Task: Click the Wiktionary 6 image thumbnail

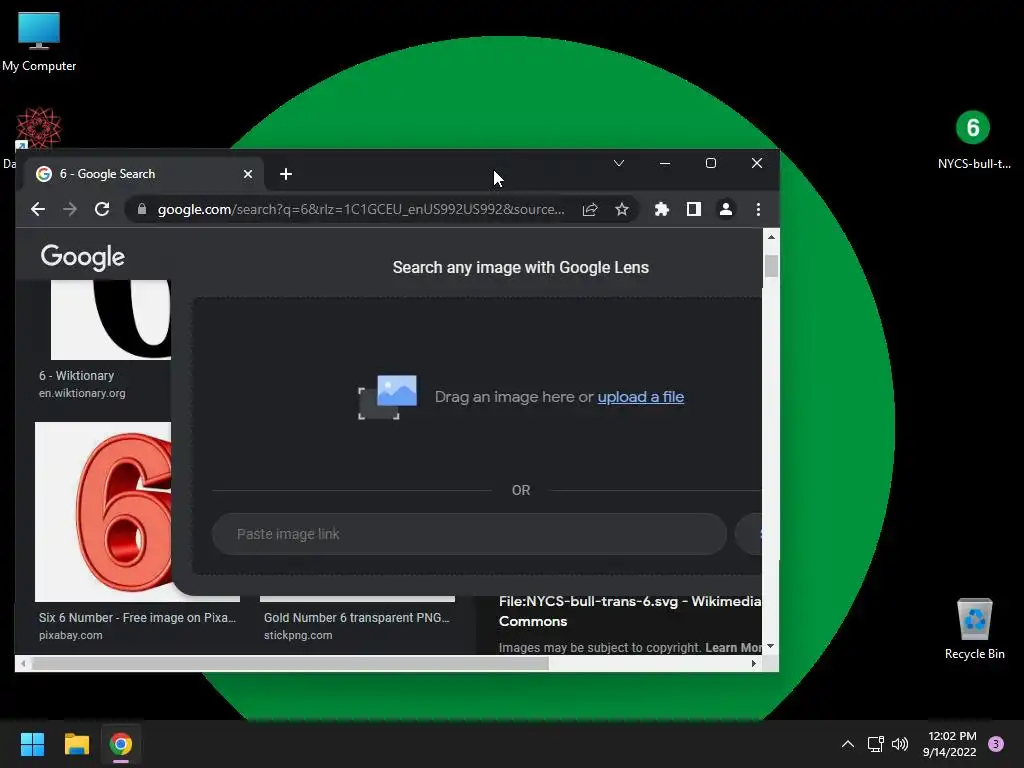Action: click(110, 319)
